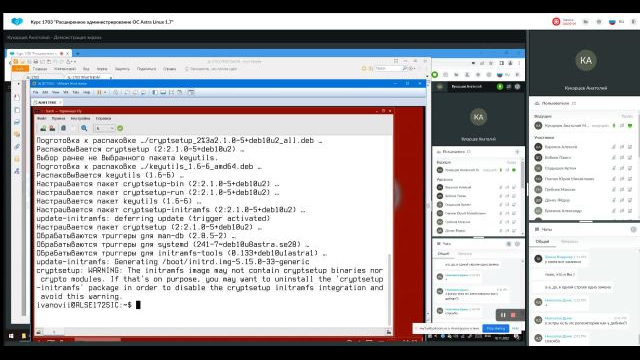Click the blue button in notification popup

tap(496, 328)
